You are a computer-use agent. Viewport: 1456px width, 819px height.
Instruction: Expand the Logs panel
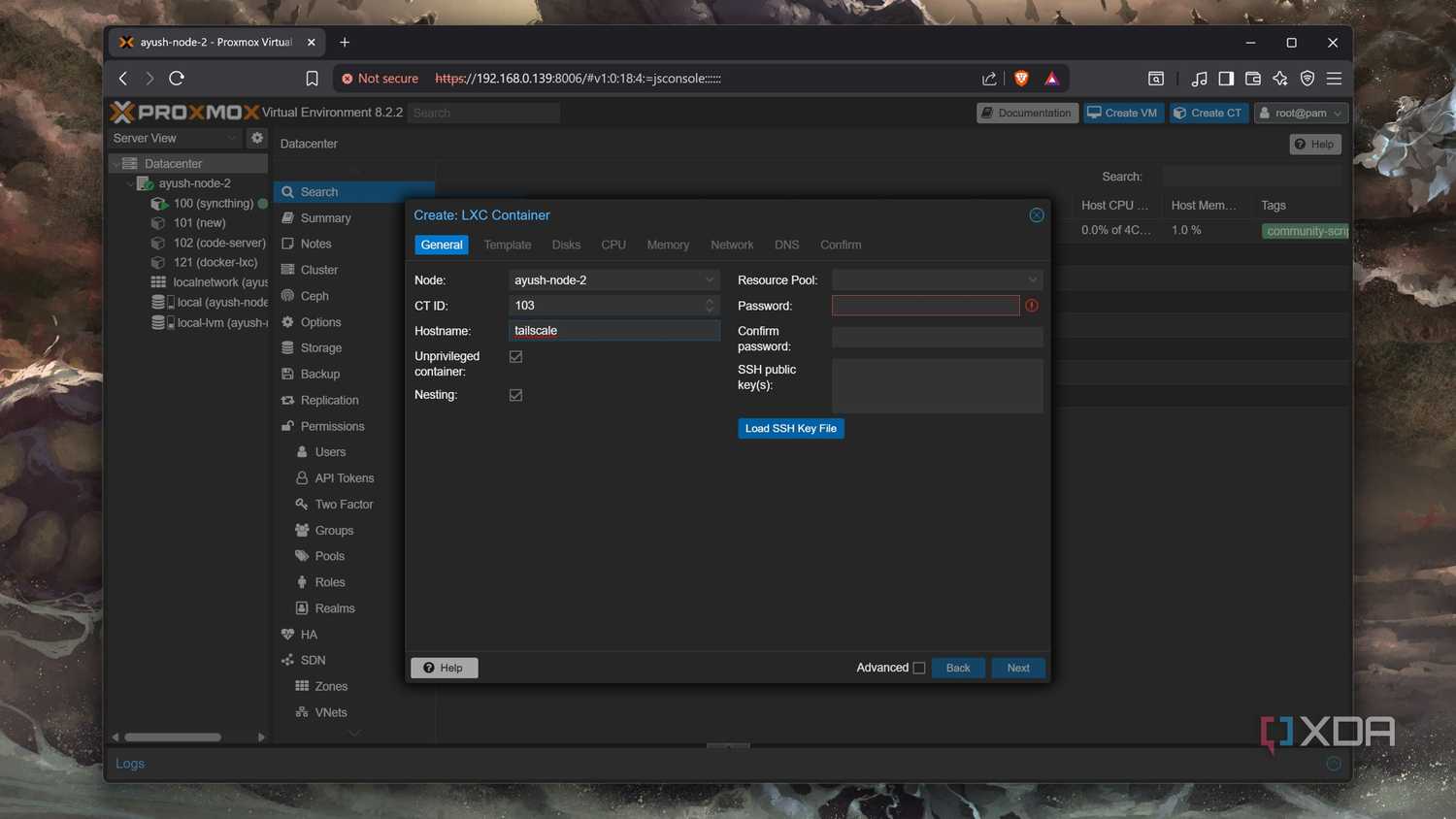pos(1334,764)
